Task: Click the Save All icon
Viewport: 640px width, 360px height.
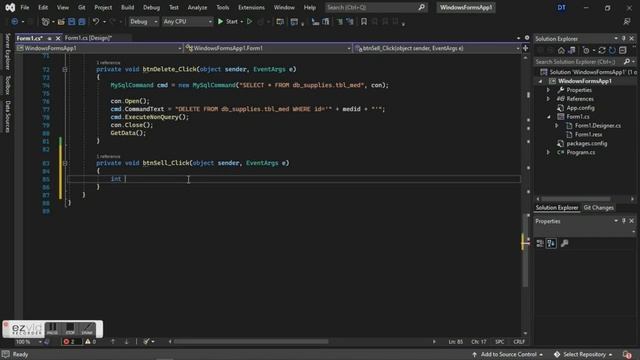Action: [x=82, y=22]
